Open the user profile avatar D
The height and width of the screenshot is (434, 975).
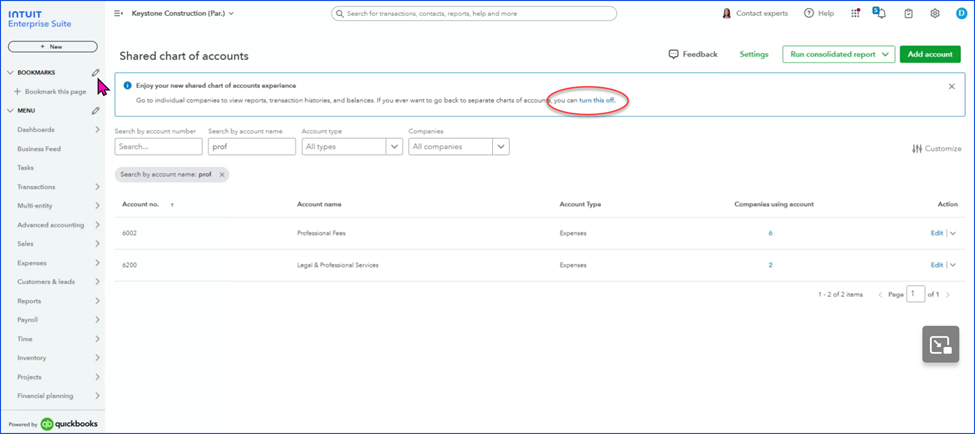click(x=961, y=13)
